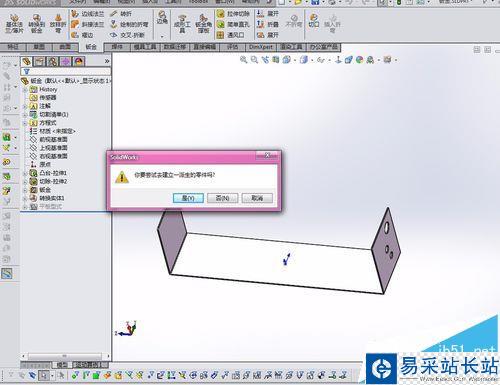Switch to the Sketch (草图) tab
500x385 pixels.
coord(39,47)
